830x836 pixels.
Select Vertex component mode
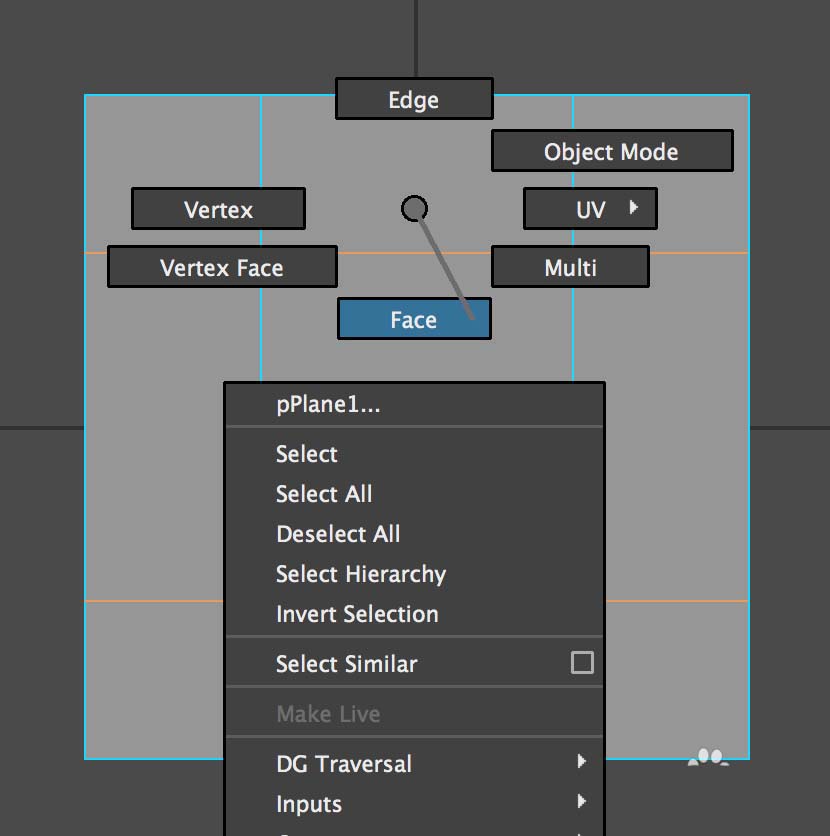pos(218,210)
